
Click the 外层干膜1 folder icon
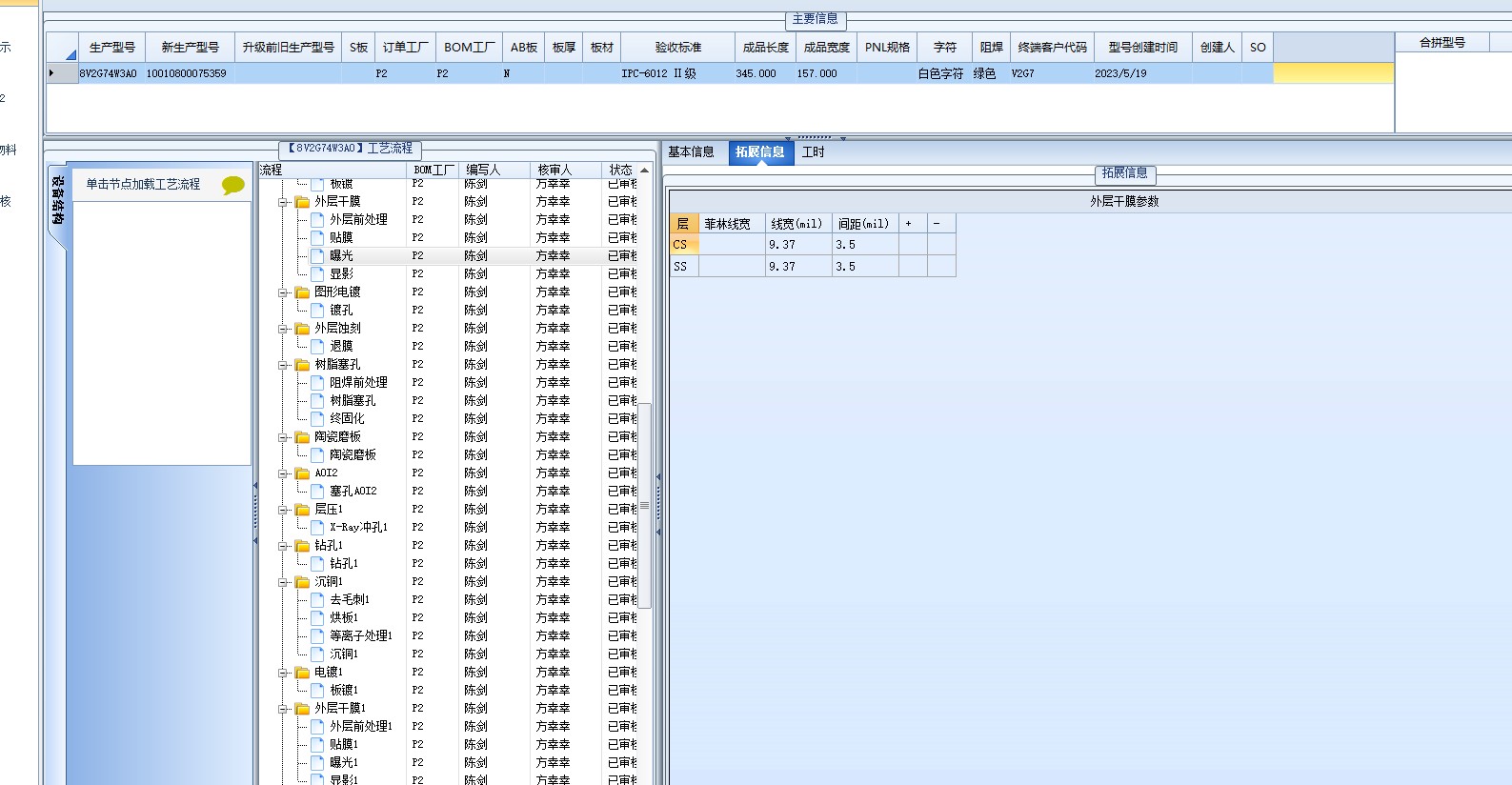pyautogui.click(x=303, y=709)
